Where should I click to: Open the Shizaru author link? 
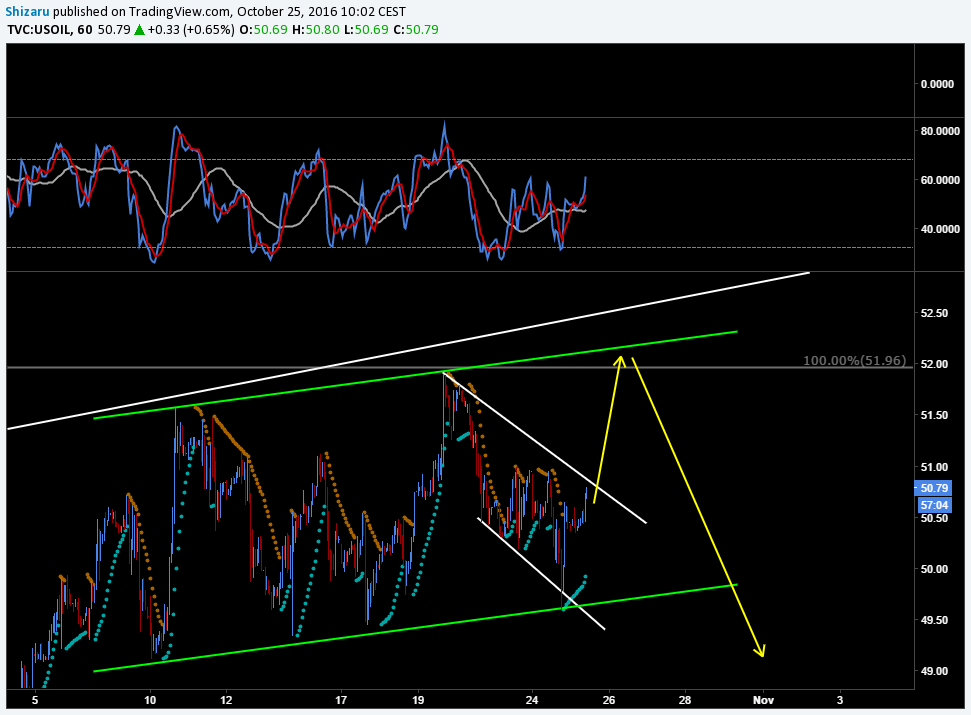(x=27, y=11)
